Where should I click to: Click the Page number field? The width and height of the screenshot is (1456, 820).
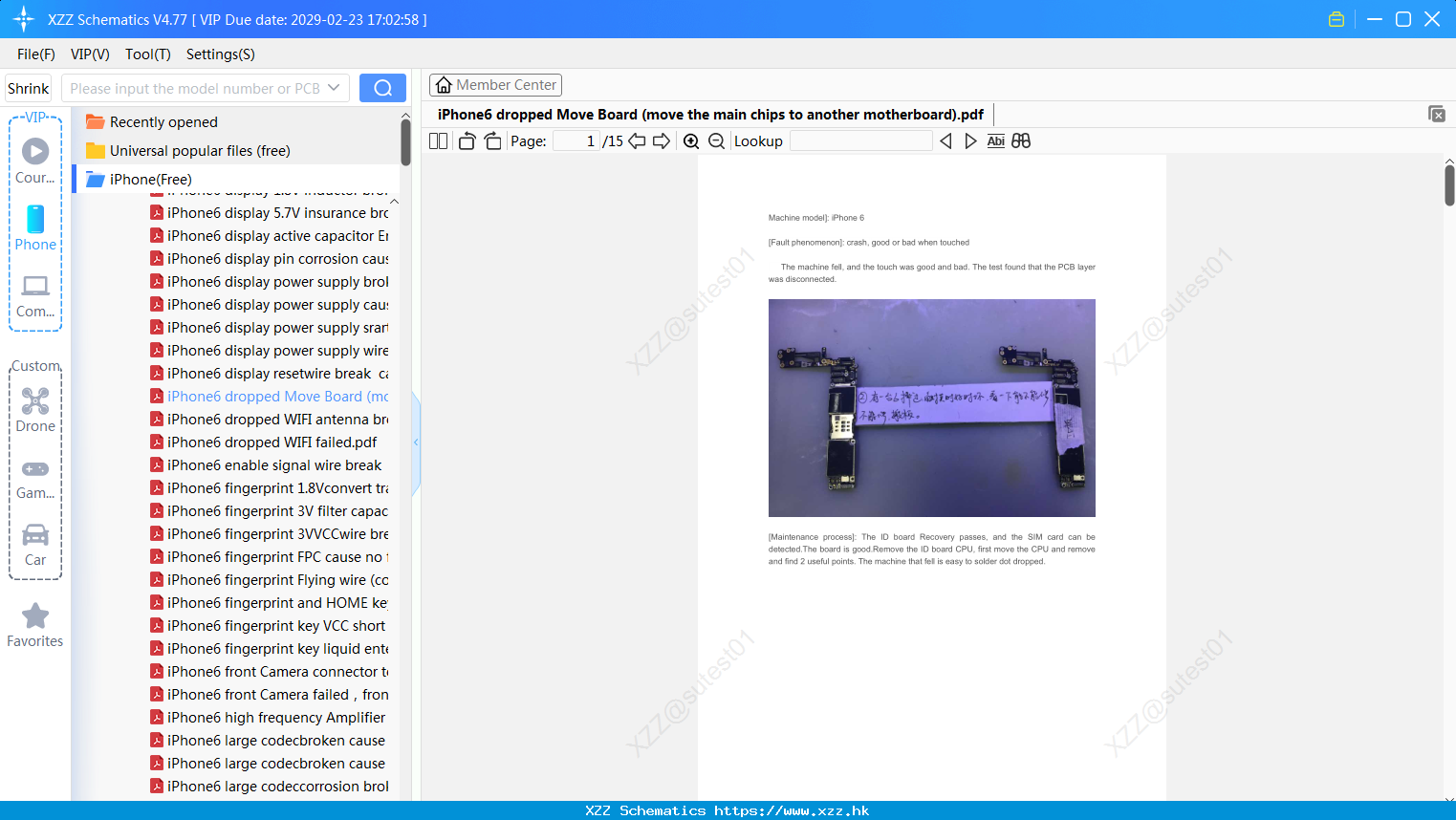click(576, 140)
